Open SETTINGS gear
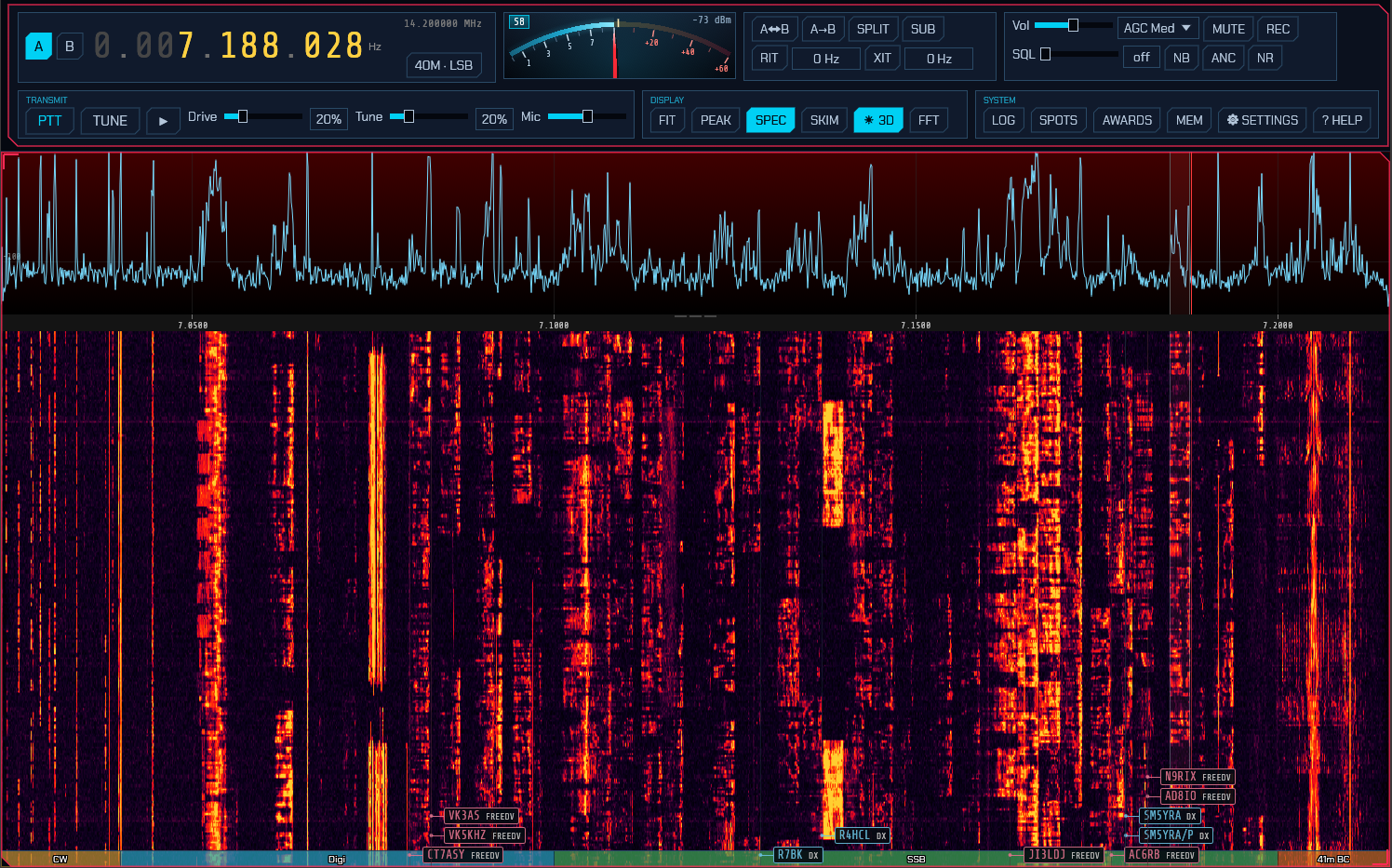The image size is (1392, 868). pyautogui.click(x=1262, y=120)
